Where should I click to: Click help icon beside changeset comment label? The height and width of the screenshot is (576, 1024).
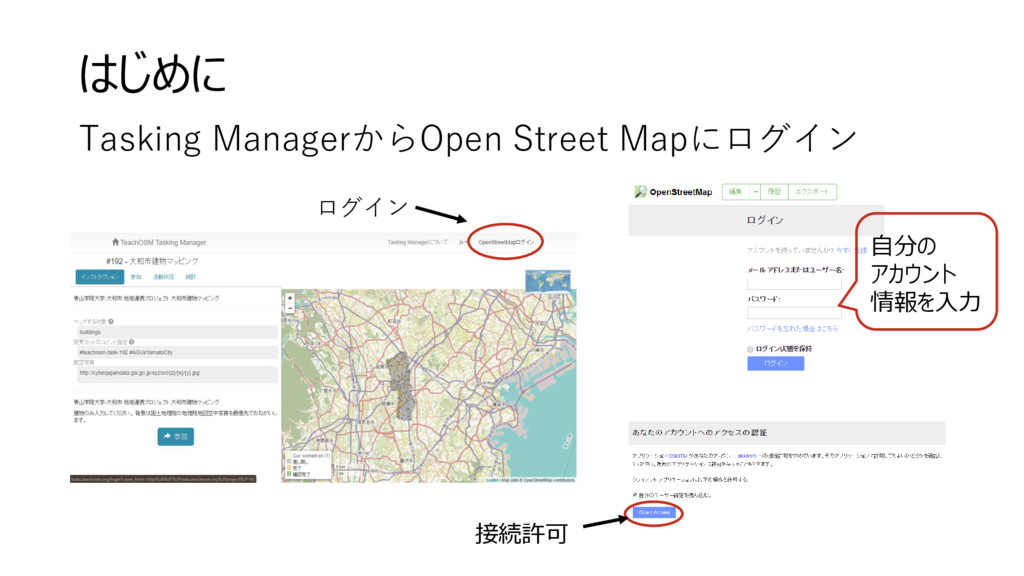(132, 342)
